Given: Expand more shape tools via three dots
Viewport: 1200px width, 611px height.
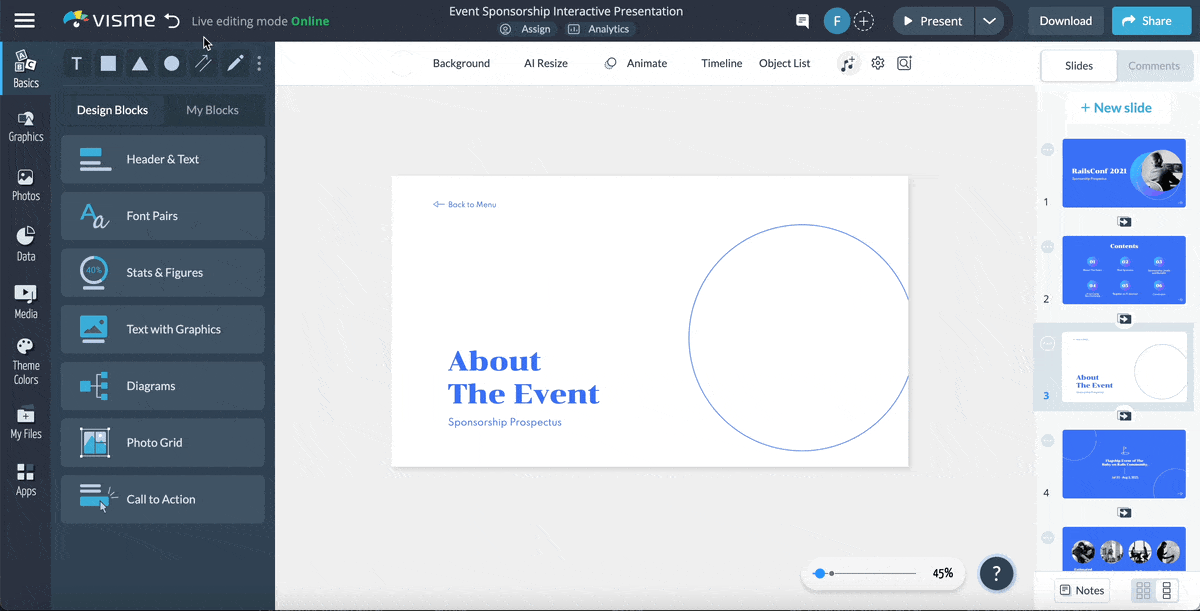Looking at the screenshot, I should pyautogui.click(x=259, y=64).
